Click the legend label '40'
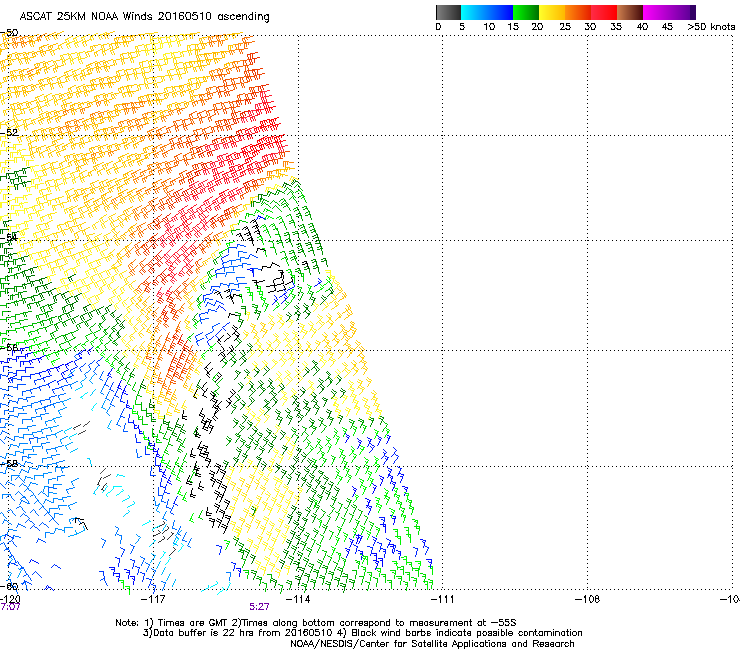 coord(642,27)
